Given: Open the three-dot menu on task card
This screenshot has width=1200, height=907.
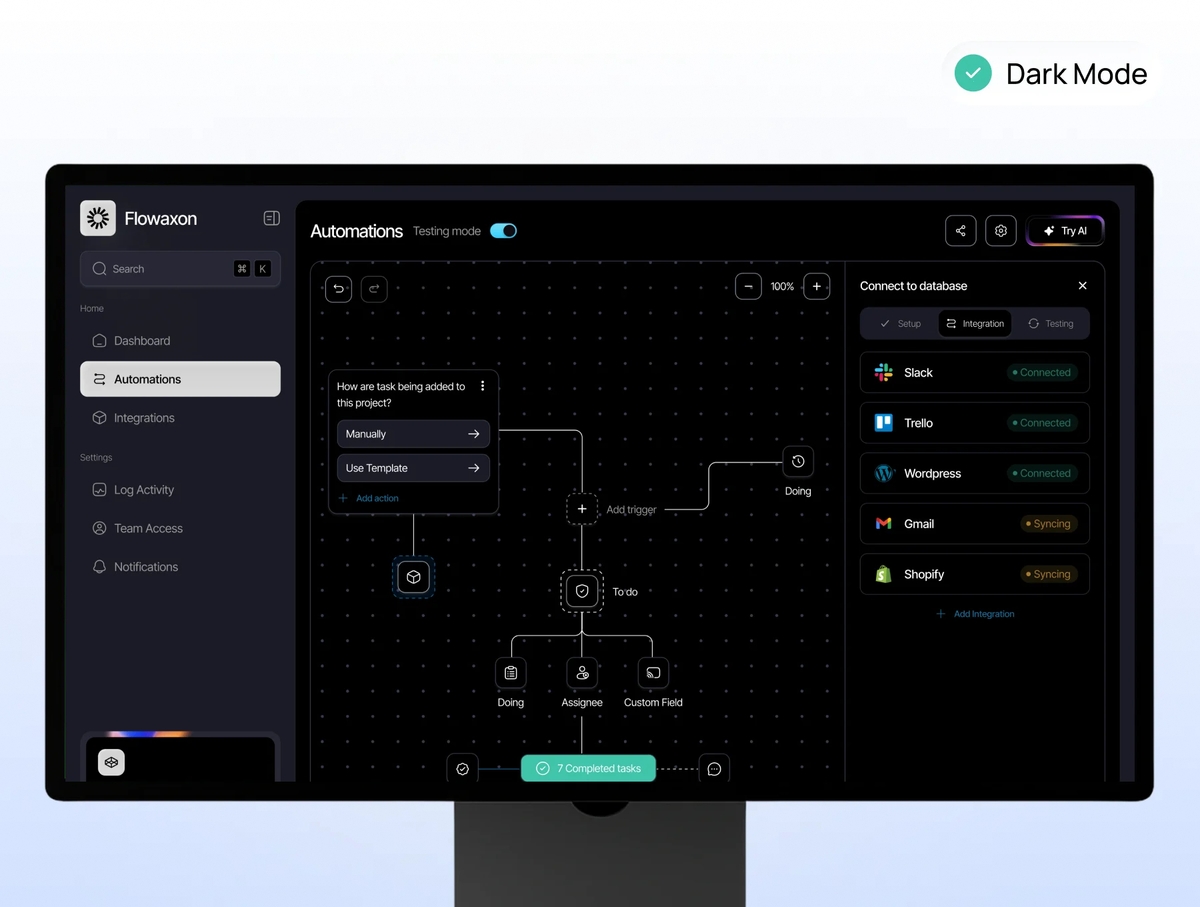Looking at the screenshot, I should pos(483,386).
